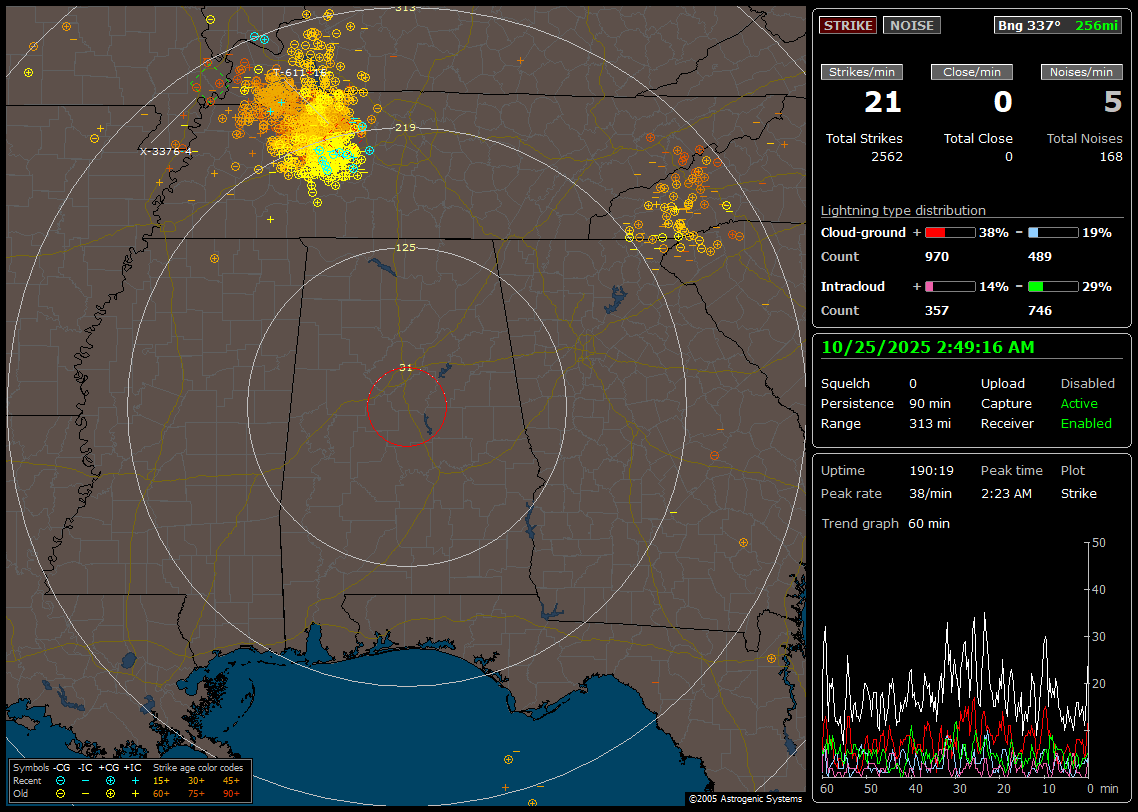The image size is (1138, 812).
Task: Click the negative intracloud green percentage bar
Action: point(1052,287)
